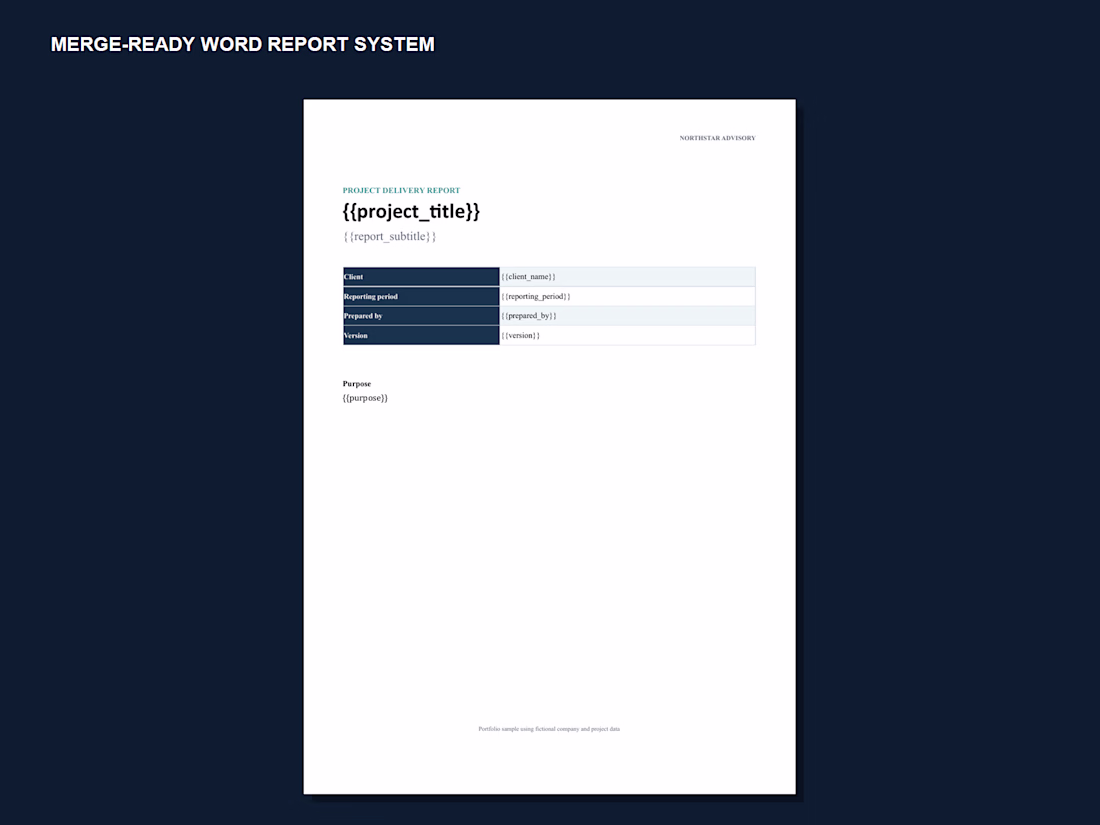
Task: Click the MERGE-READY WORD REPORT SYSTEM heading
Action: pos(243,44)
